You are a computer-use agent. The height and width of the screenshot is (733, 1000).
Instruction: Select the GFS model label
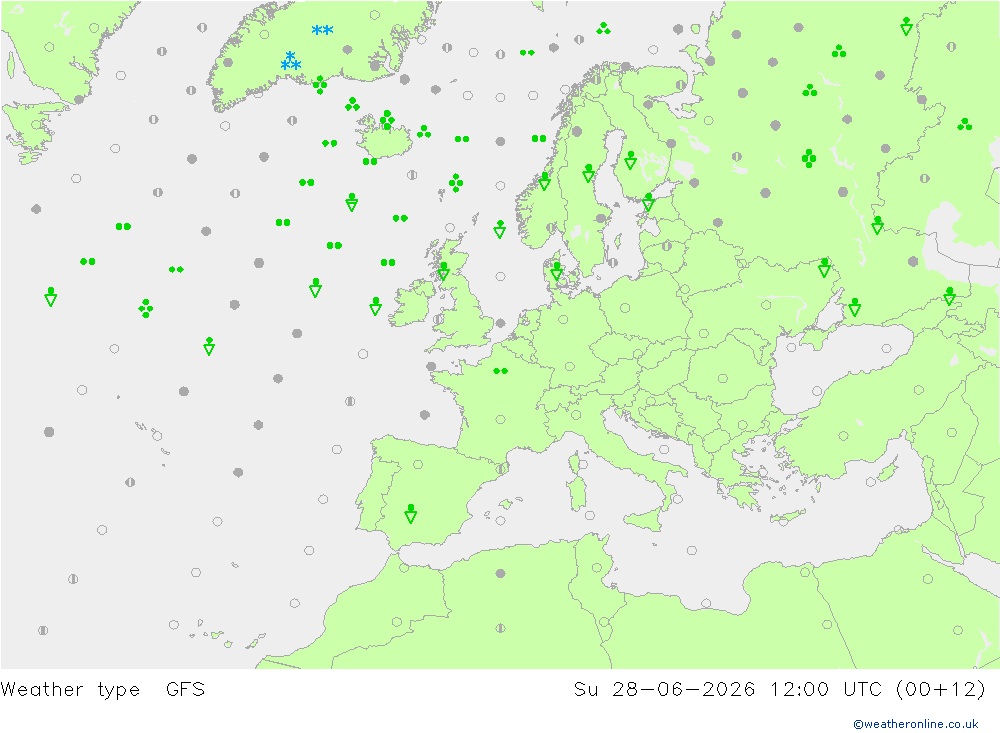pos(185,689)
